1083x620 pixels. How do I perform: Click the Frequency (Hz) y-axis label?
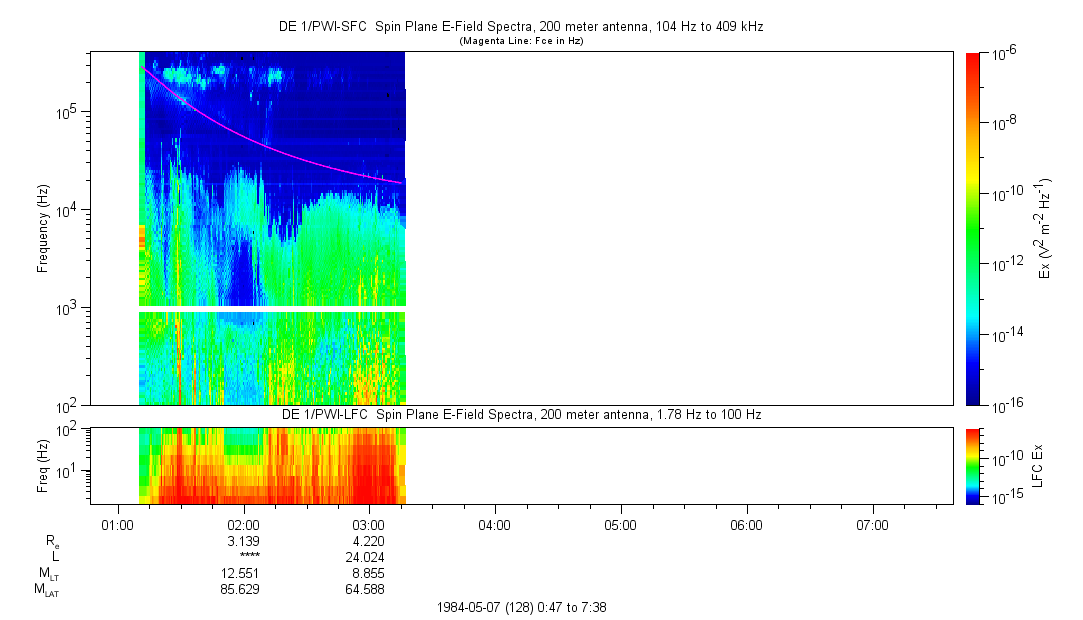[43, 228]
